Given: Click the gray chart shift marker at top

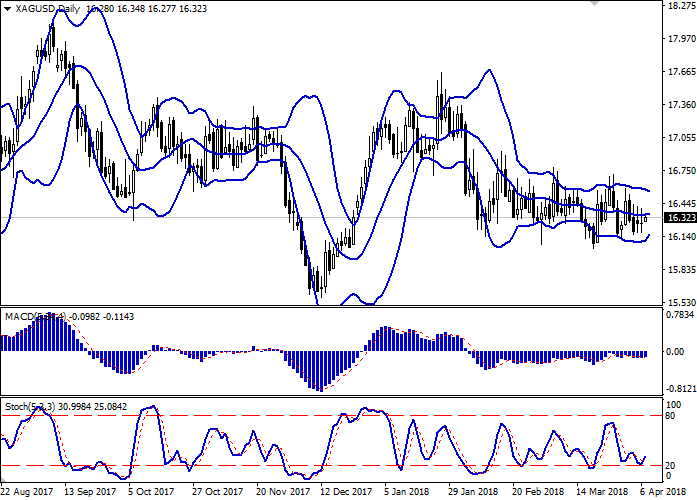Looking at the screenshot, I should pos(595,7).
